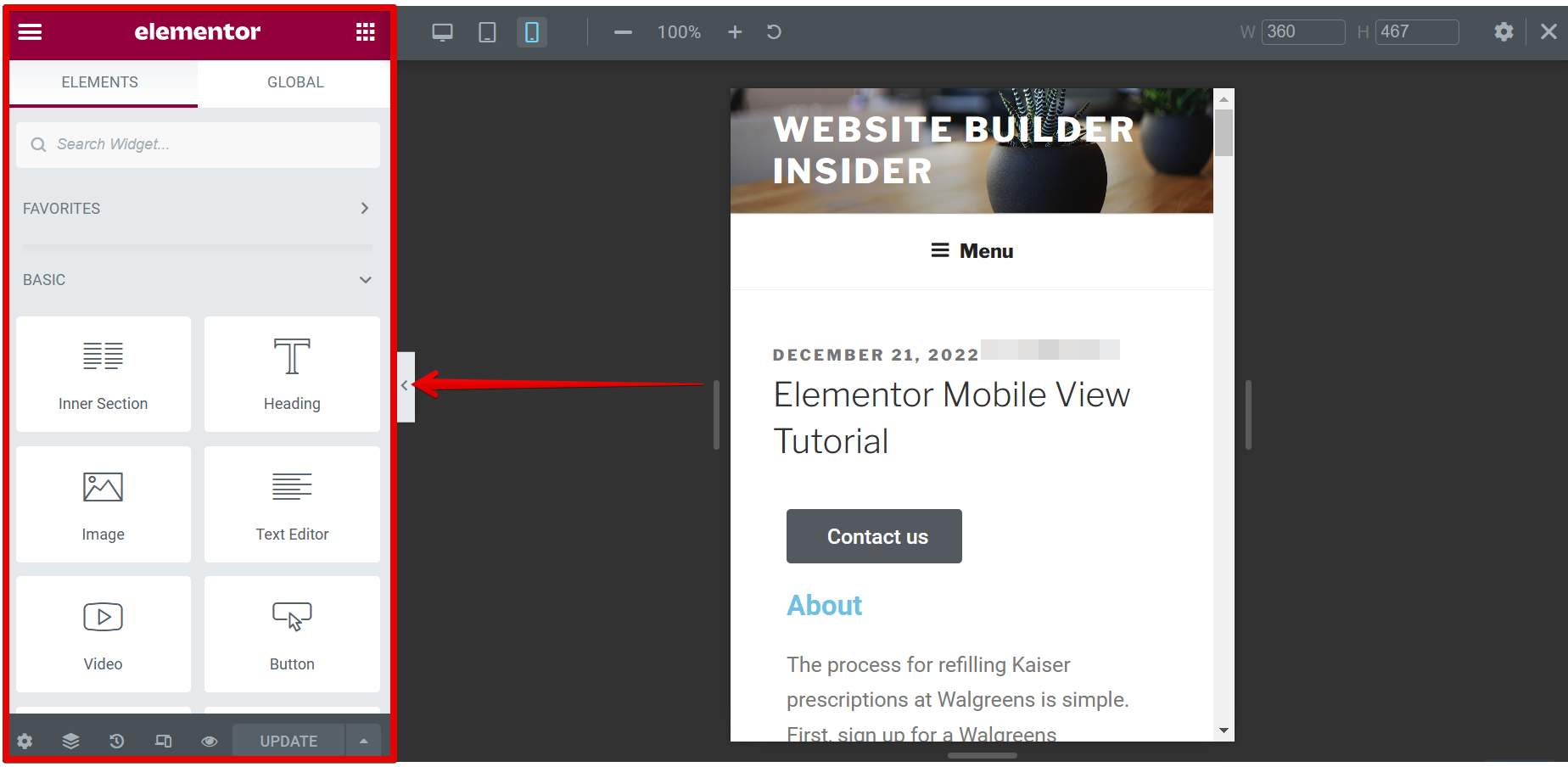Switch to desktop preview mode
Screen dimensions: 1568x767
tap(442, 32)
